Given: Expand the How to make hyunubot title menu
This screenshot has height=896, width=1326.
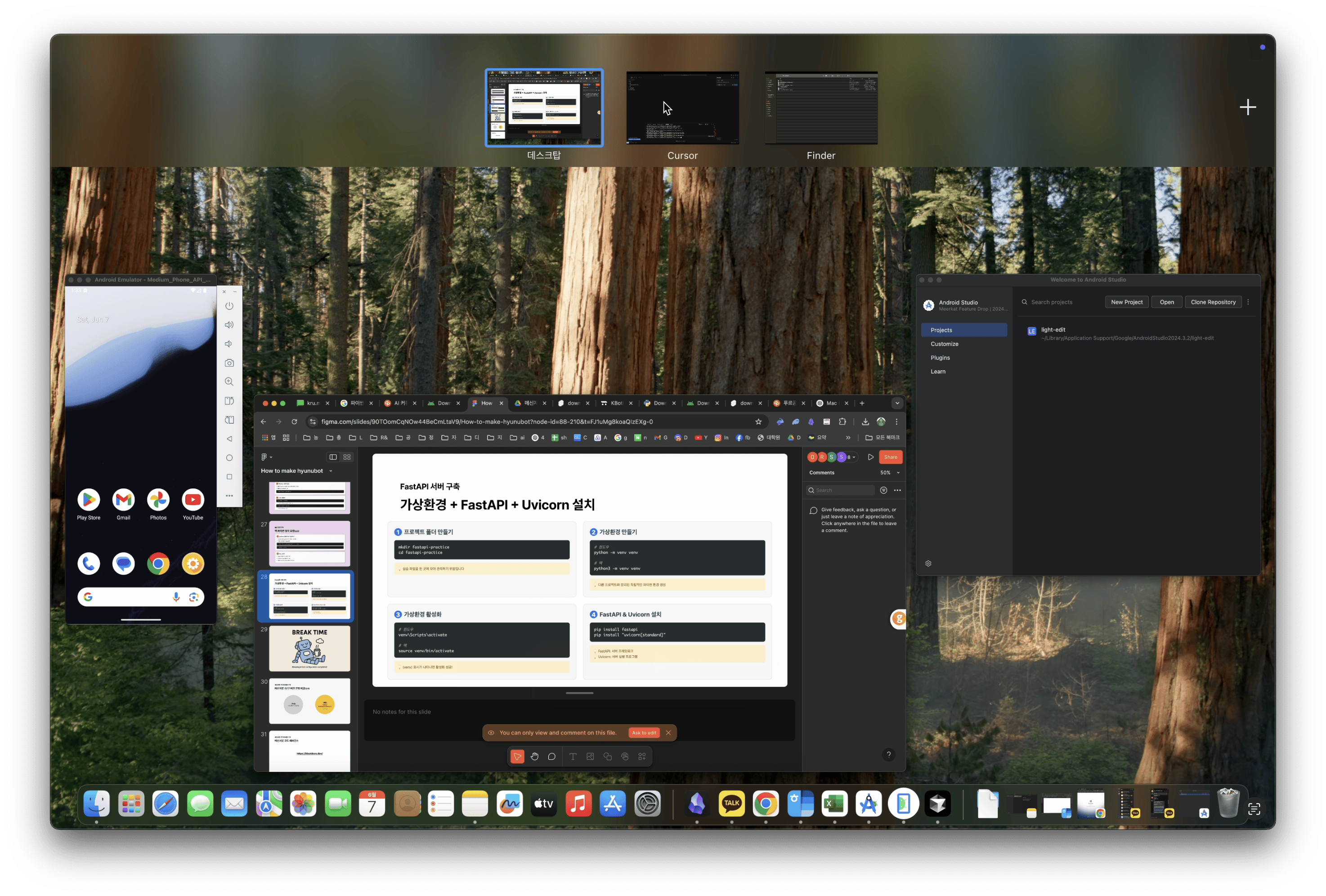Looking at the screenshot, I should [x=331, y=471].
